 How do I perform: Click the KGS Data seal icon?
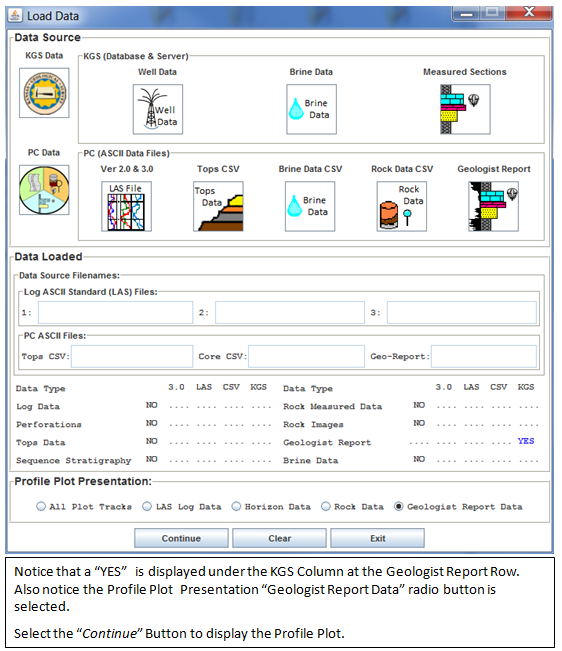point(44,93)
